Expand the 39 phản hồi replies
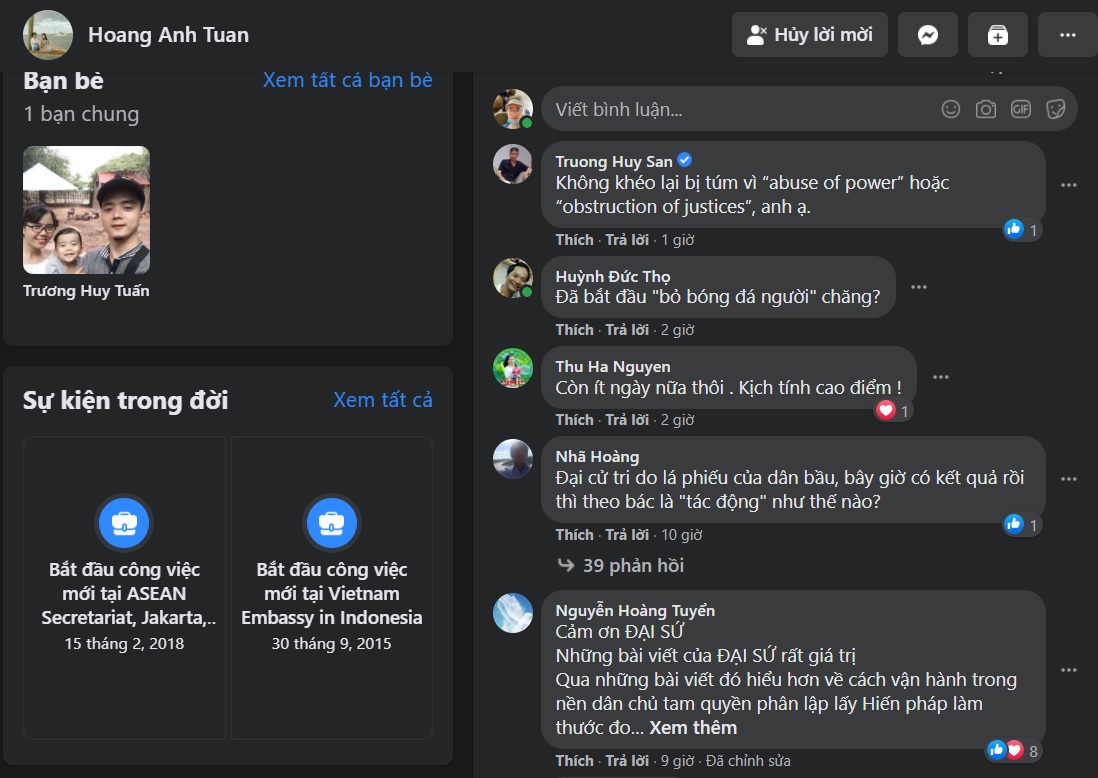The image size is (1098, 778). (x=633, y=566)
